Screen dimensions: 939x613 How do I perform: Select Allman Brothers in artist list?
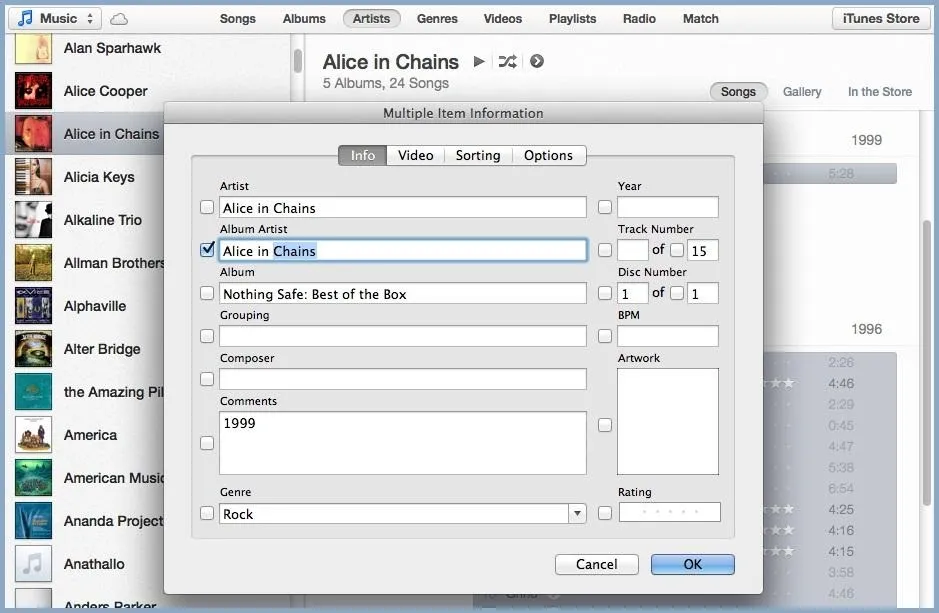pyautogui.click(x=85, y=263)
